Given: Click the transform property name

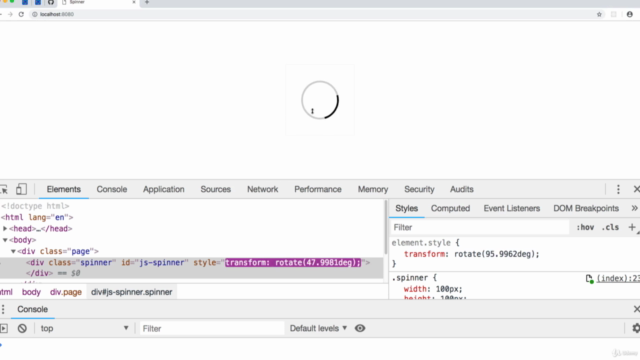Looking at the screenshot, I should [x=424, y=254].
